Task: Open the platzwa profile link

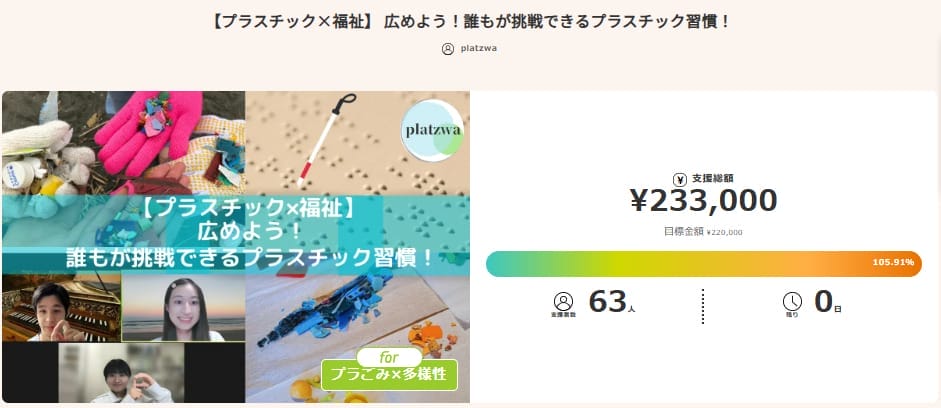Action: point(481,49)
